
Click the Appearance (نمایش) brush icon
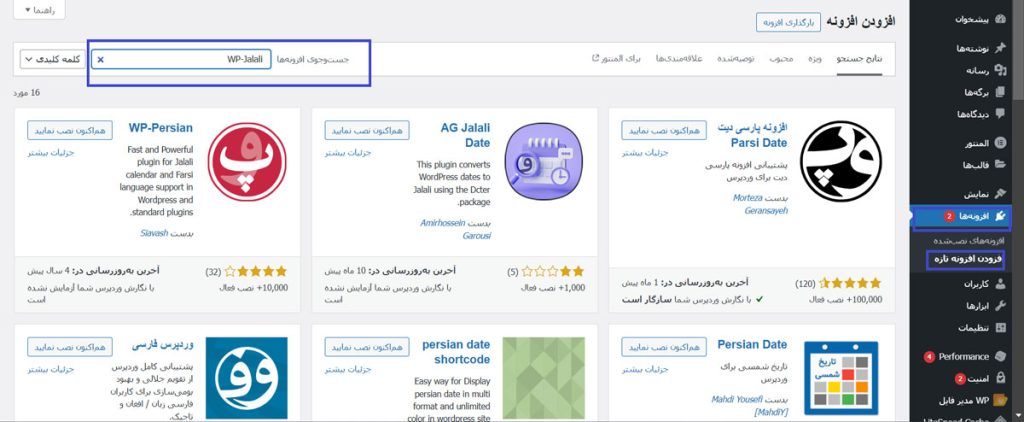[x=1000, y=194]
